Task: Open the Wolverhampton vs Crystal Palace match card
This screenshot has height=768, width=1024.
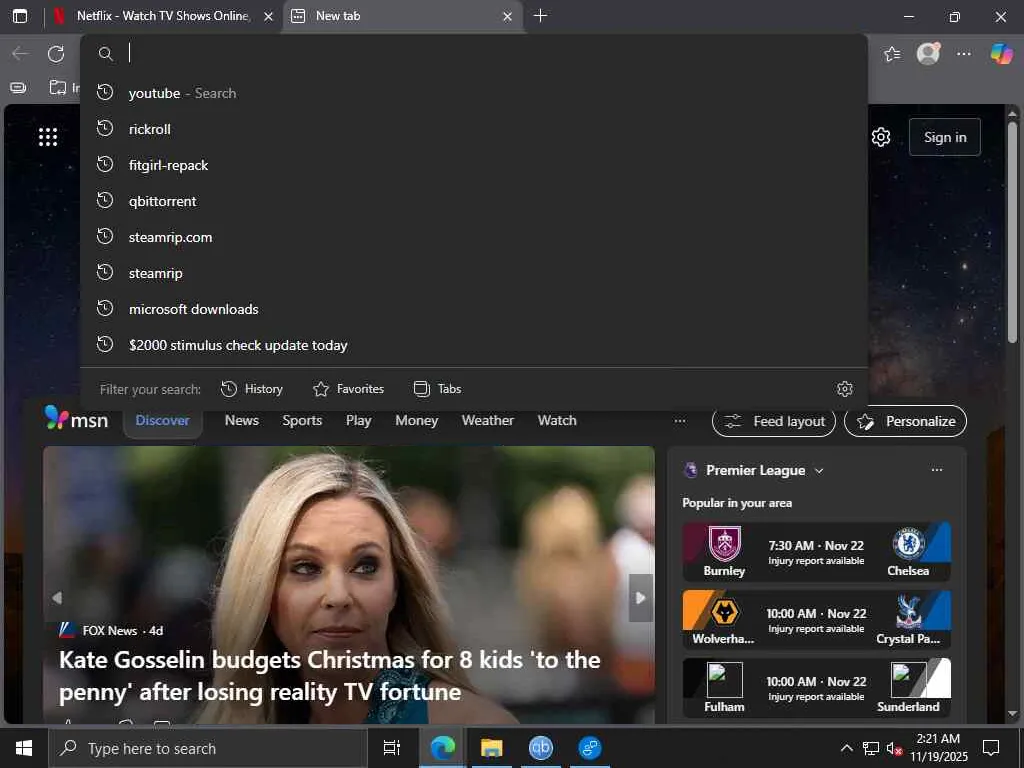Action: click(x=816, y=620)
